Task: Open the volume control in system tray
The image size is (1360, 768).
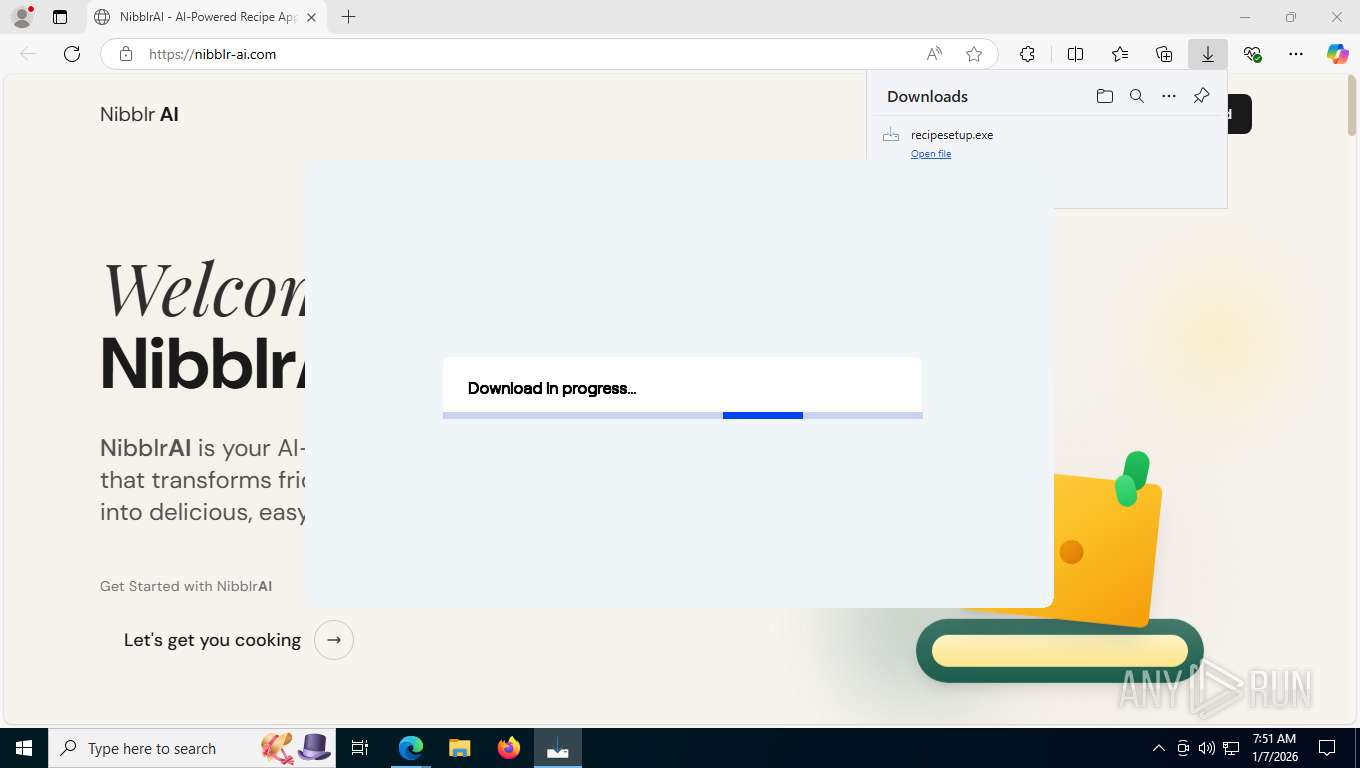Action: 1207,748
